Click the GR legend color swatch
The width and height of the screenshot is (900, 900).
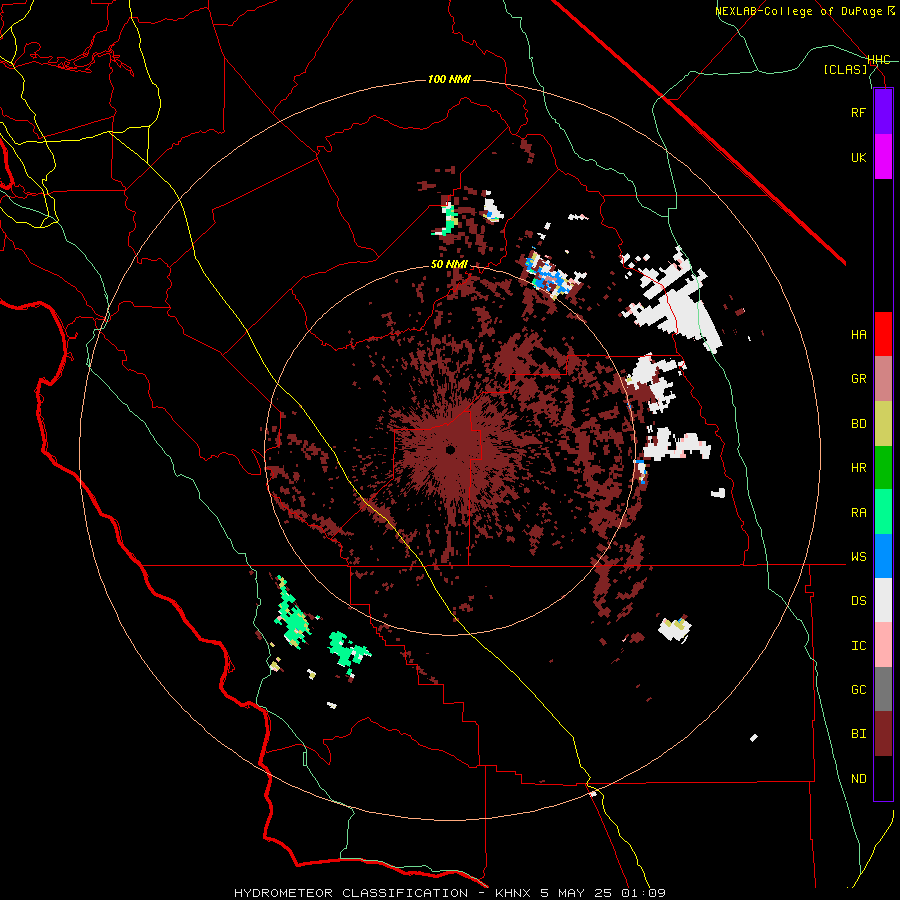tap(883, 379)
